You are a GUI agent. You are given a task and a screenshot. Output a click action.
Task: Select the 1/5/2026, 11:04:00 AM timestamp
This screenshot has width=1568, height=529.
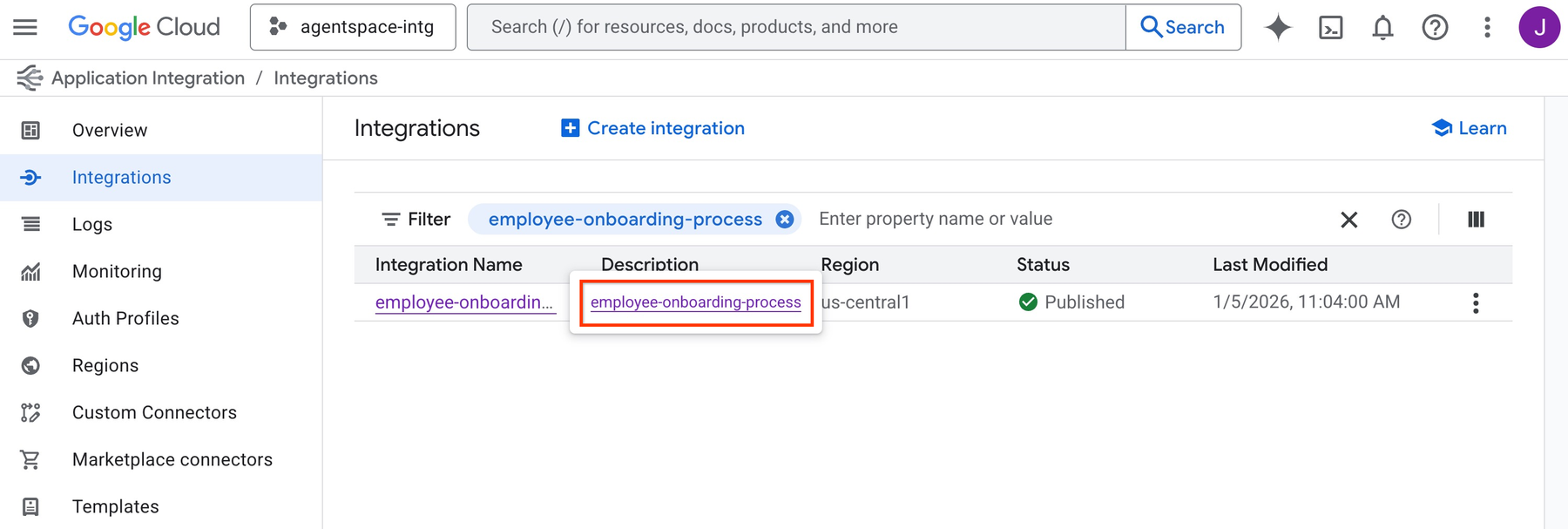[x=1307, y=302]
